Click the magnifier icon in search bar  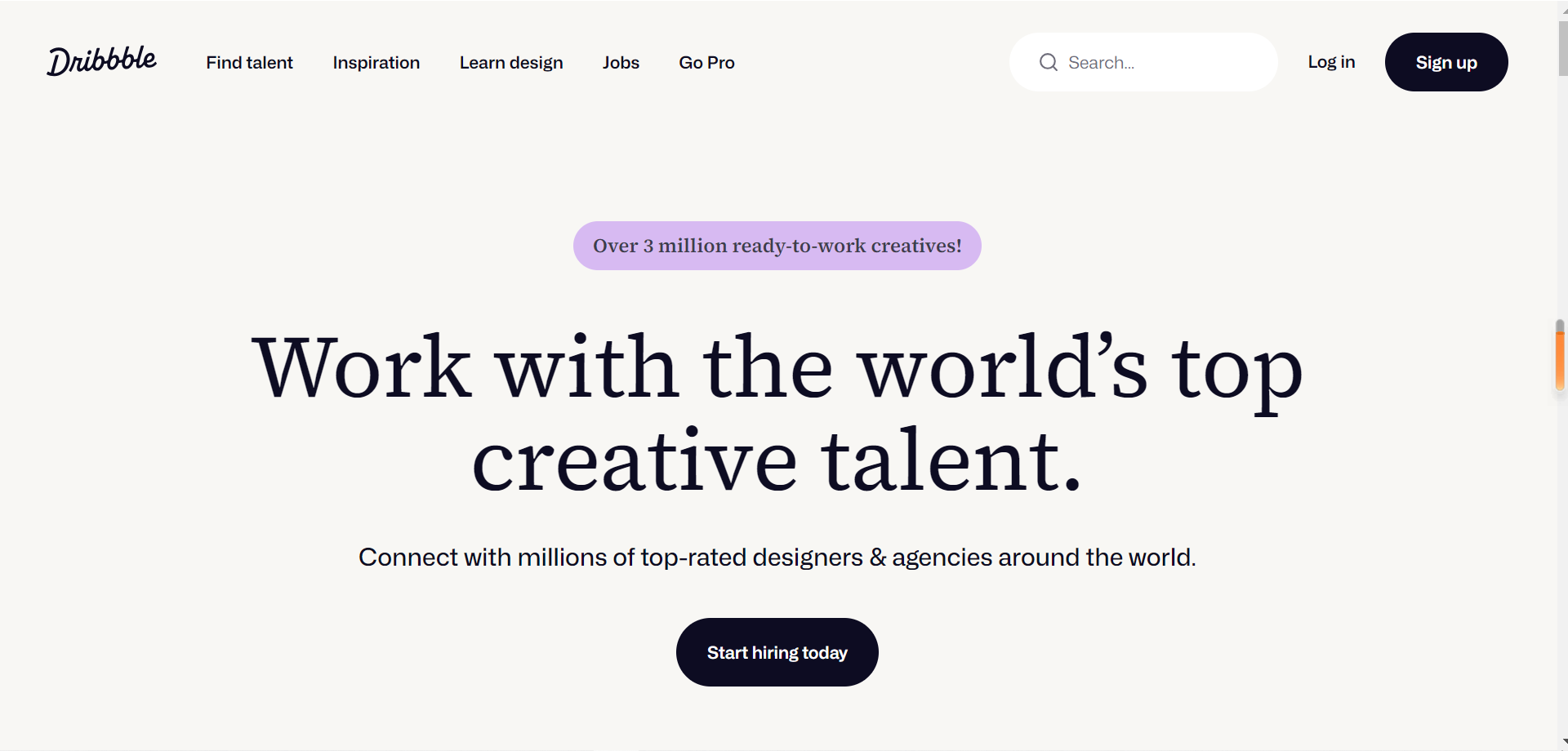pos(1049,62)
